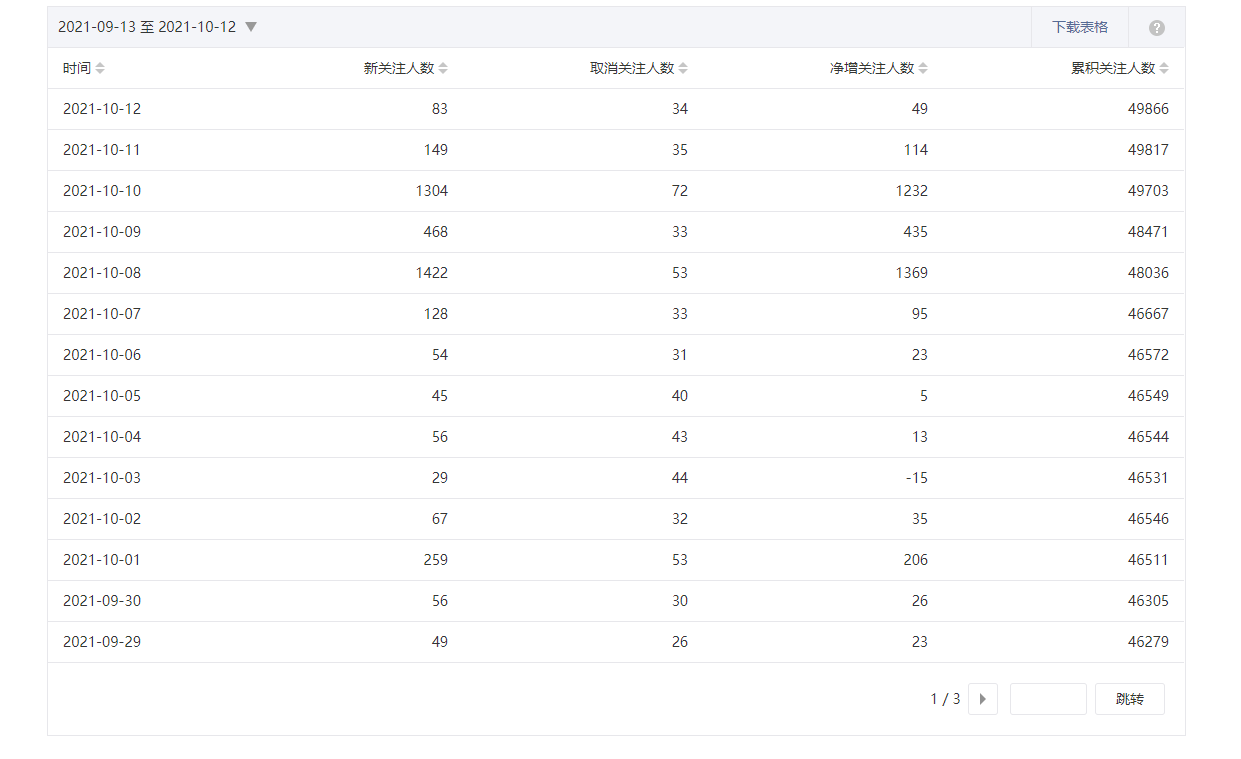
Task: Click cumulative followers value 49703
Action: (x=1148, y=191)
